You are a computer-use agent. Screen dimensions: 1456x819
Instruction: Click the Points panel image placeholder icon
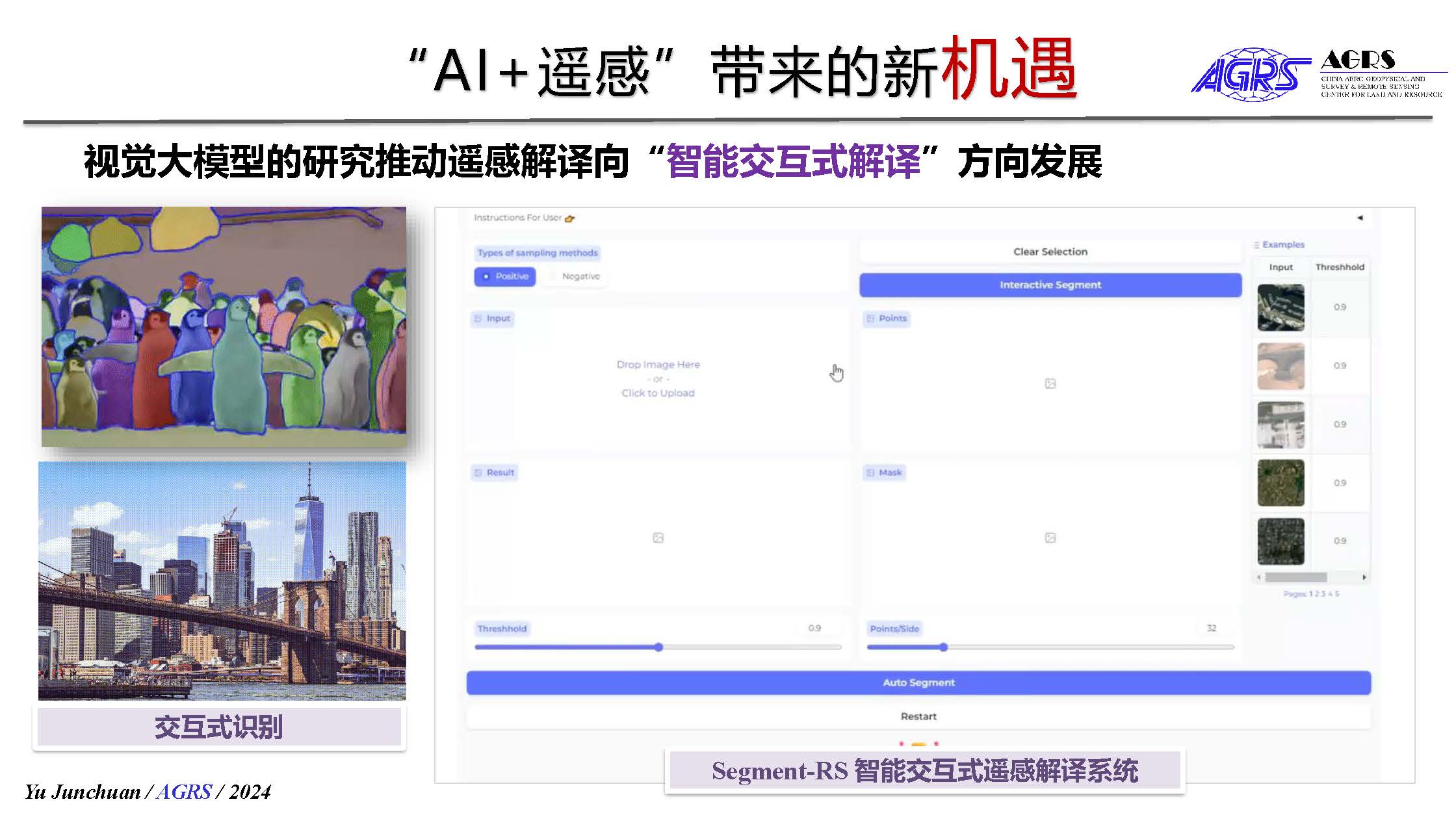[1050, 383]
